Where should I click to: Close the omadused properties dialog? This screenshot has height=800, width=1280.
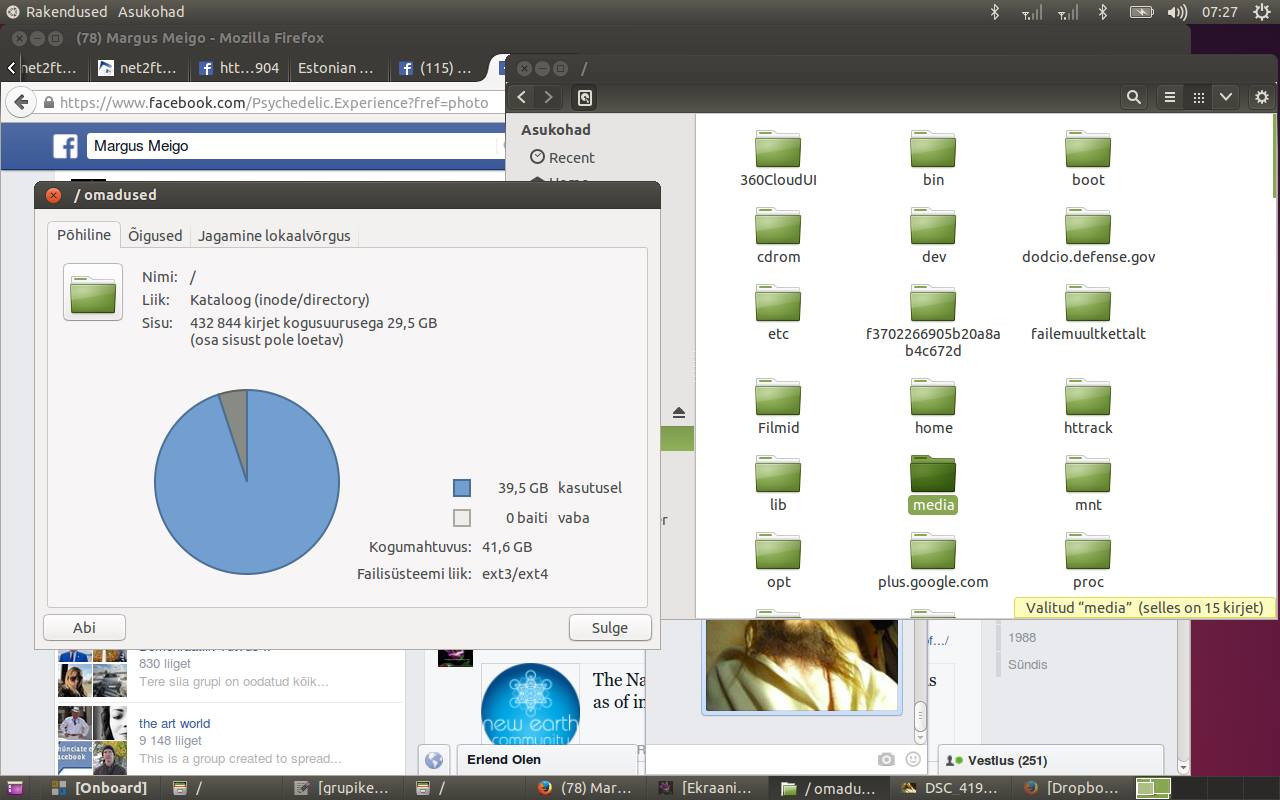(x=54, y=195)
